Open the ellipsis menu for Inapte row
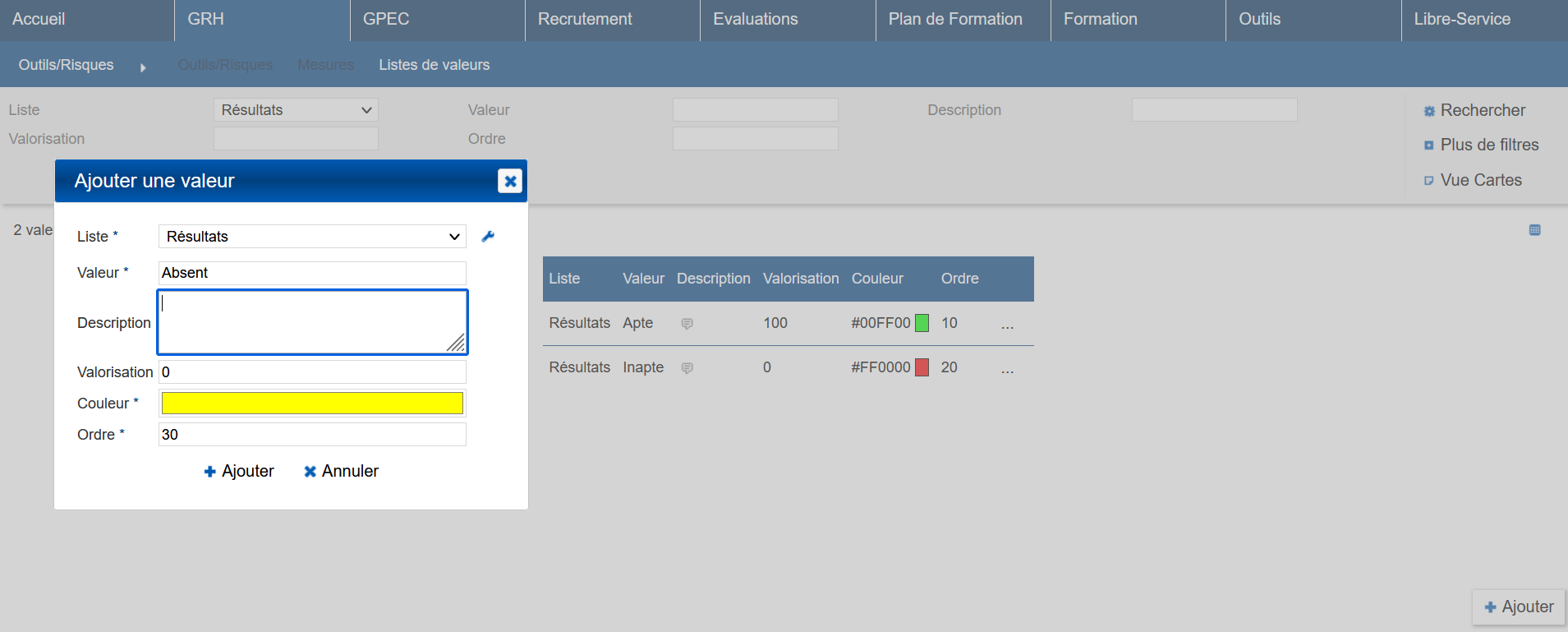The image size is (1568, 632). click(1007, 369)
